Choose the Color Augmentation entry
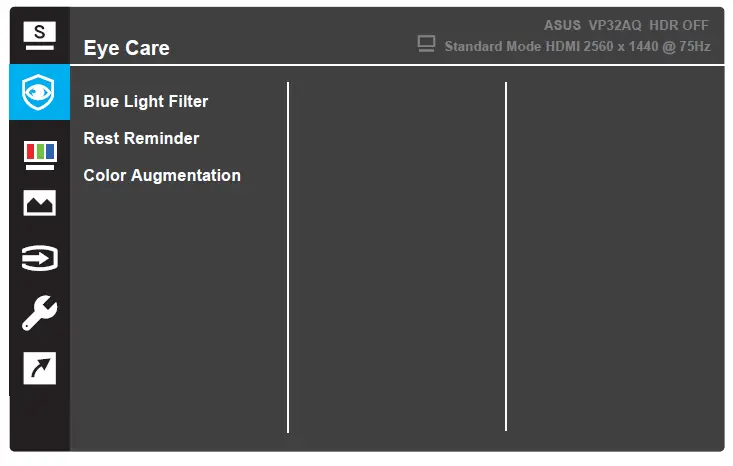 (162, 175)
